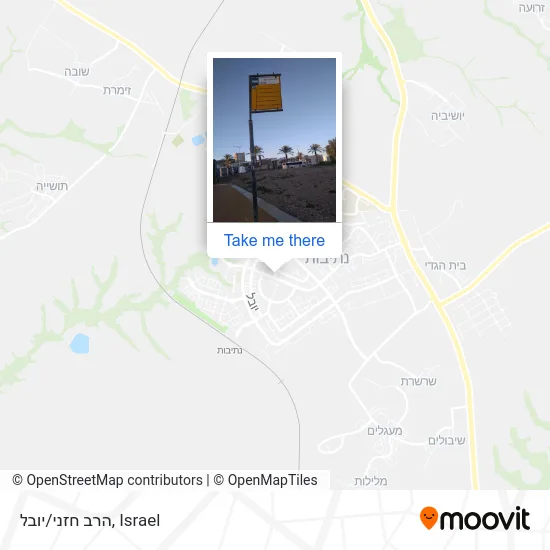Click the Take me there link

tap(274, 241)
